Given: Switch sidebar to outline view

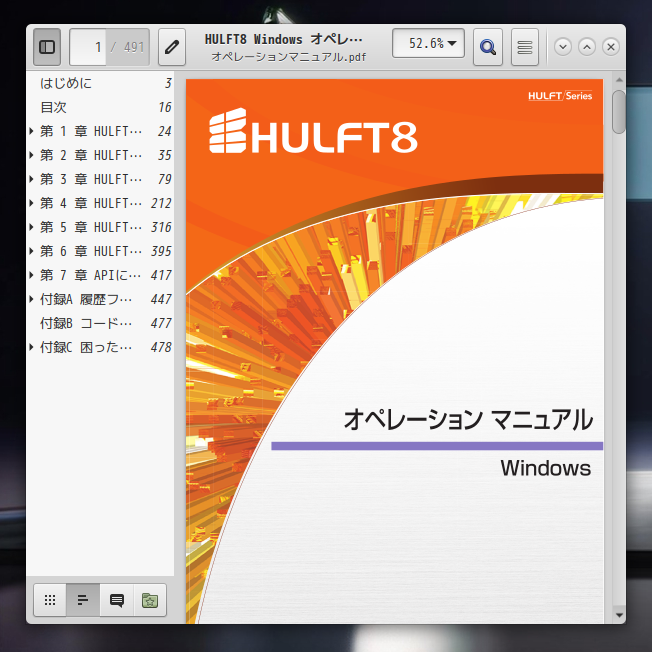Looking at the screenshot, I should [83, 600].
